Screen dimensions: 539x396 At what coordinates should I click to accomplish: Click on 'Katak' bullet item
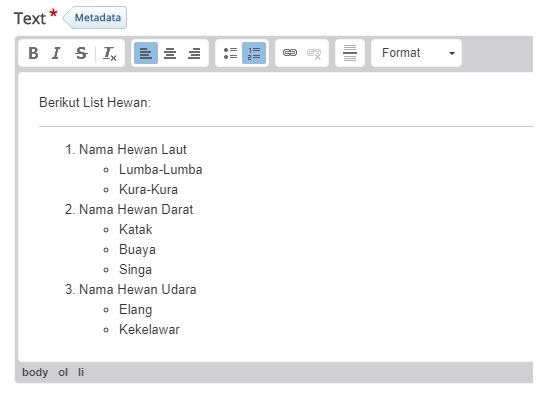[x=135, y=229]
